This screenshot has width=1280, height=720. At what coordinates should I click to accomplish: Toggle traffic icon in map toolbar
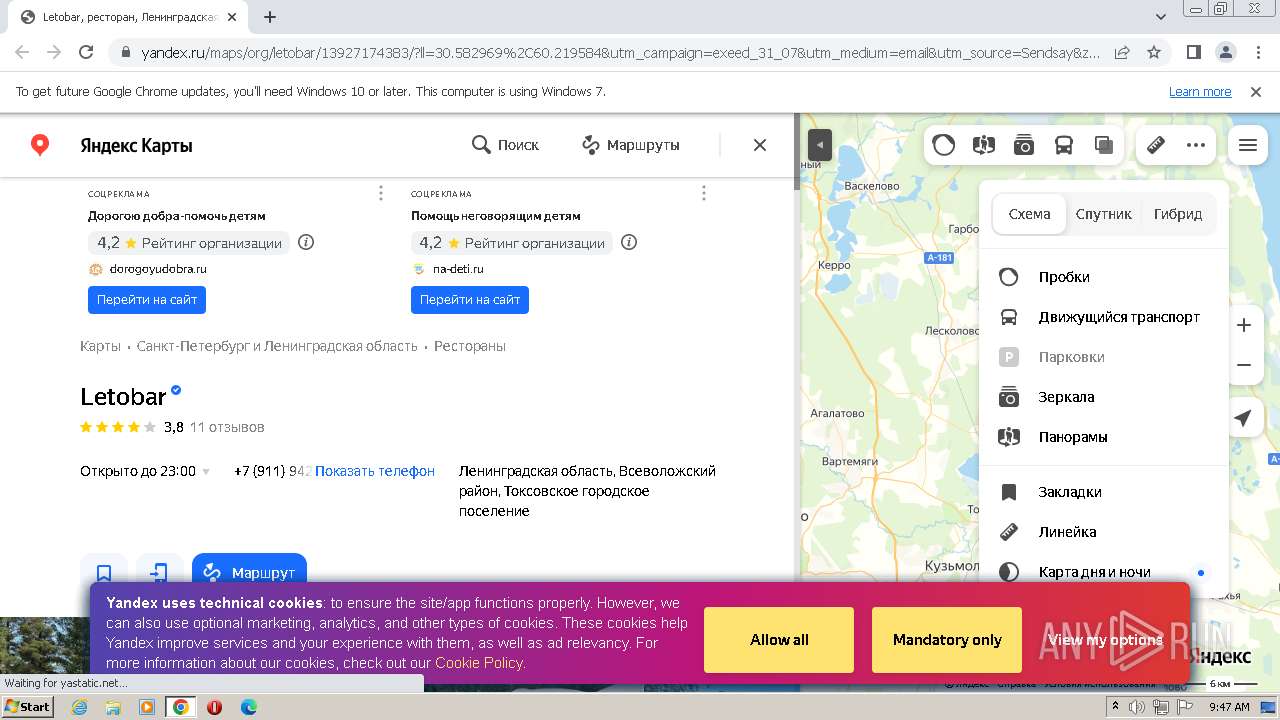click(944, 145)
